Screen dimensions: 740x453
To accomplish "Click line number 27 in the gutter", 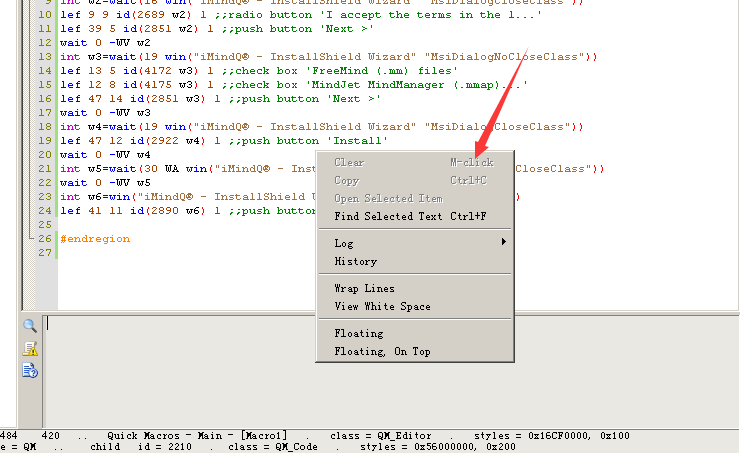I will pyautogui.click(x=43, y=253).
